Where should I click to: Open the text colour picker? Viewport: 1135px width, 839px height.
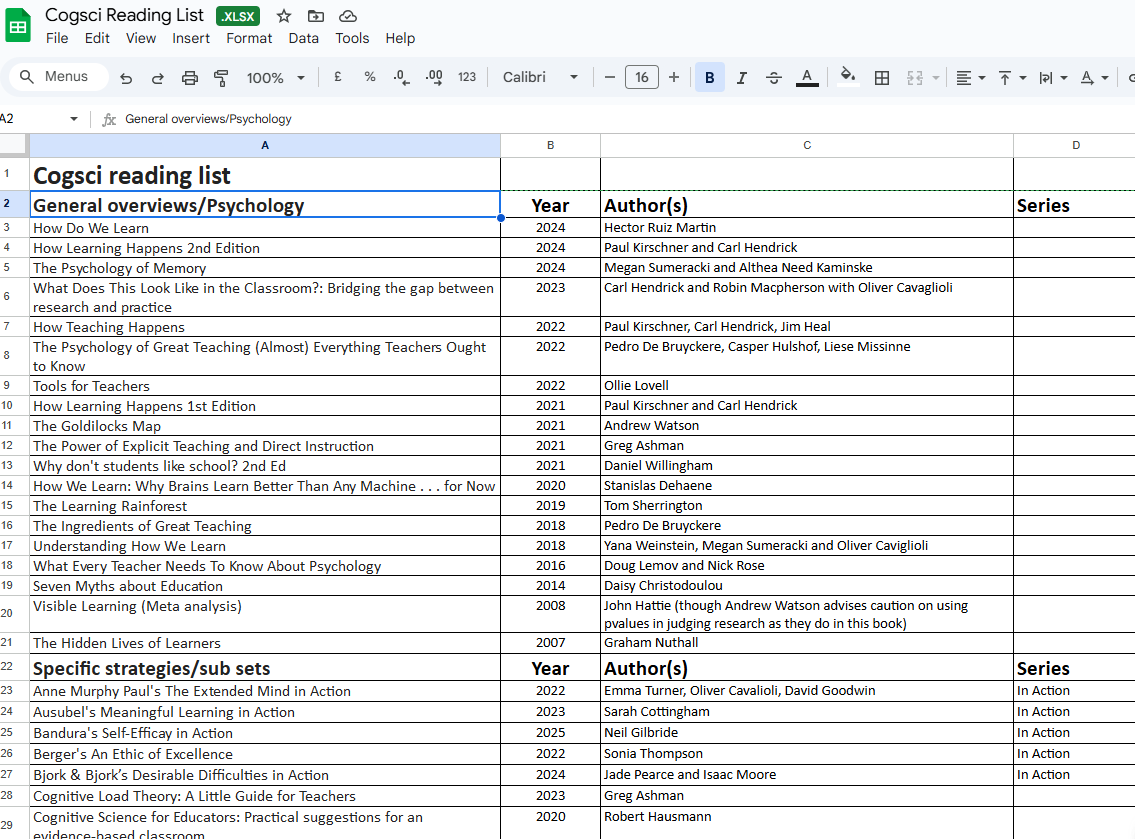pos(807,77)
